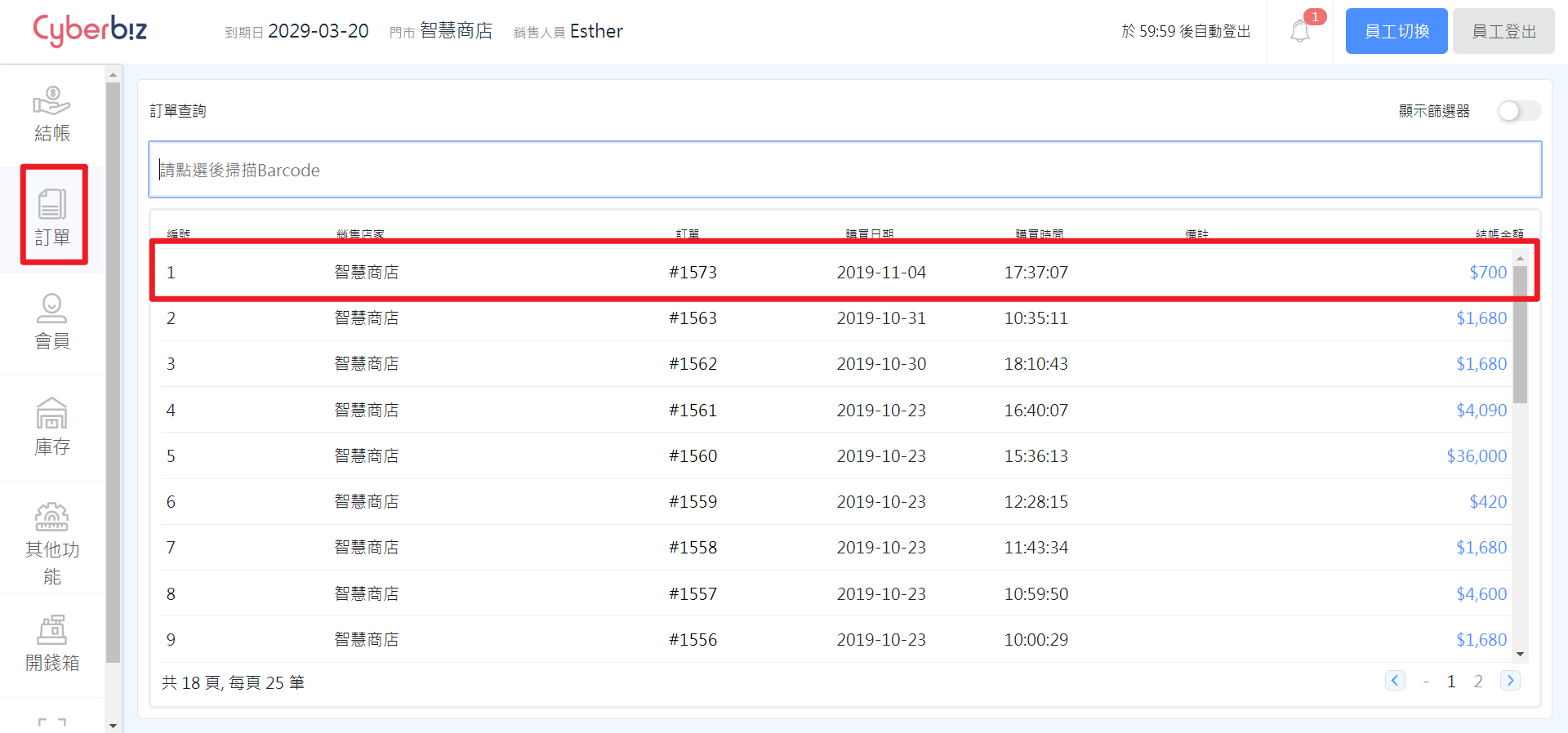Viewport: 1568px width, 733px height.
Task: Click the 員工切換 button
Action: click(x=1396, y=31)
